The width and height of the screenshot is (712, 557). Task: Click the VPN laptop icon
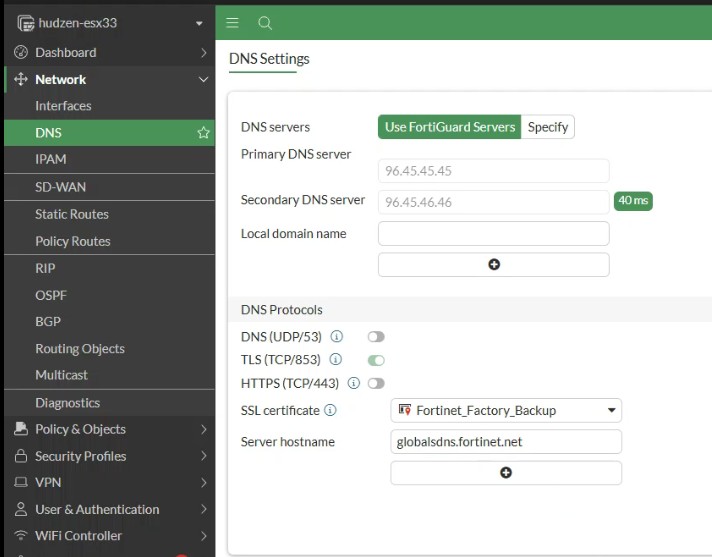click(x=21, y=482)
